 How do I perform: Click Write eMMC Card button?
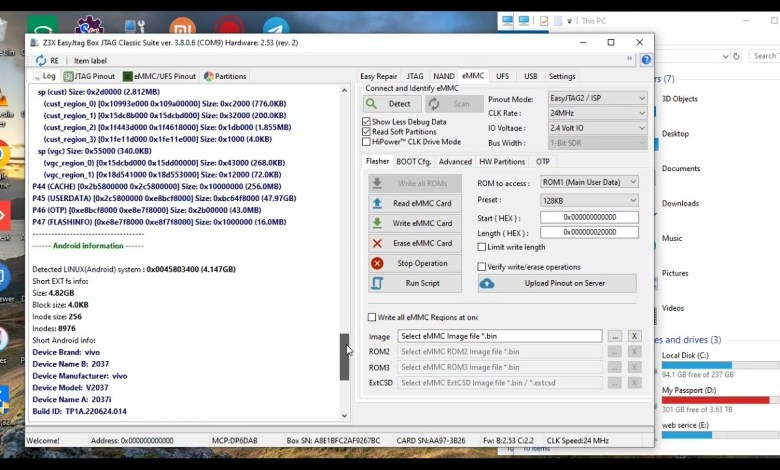coord(415,223)
